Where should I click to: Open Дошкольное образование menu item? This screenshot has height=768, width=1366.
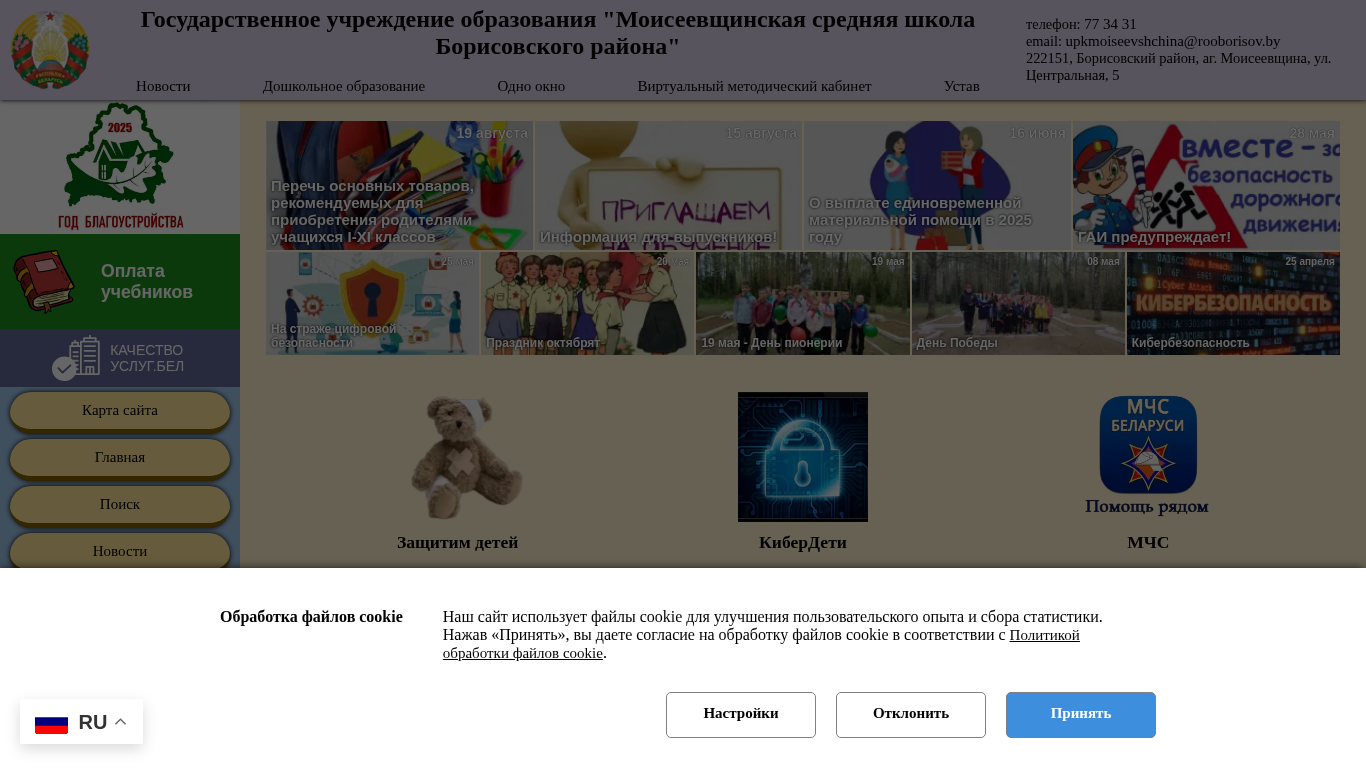tap(344, 86)
